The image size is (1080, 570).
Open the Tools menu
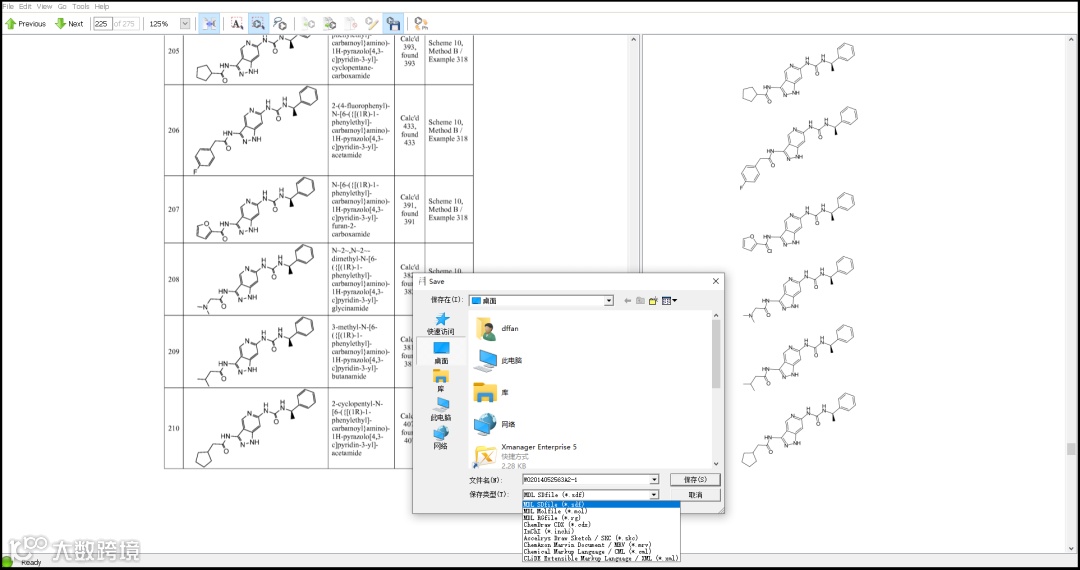click(81, 6)
